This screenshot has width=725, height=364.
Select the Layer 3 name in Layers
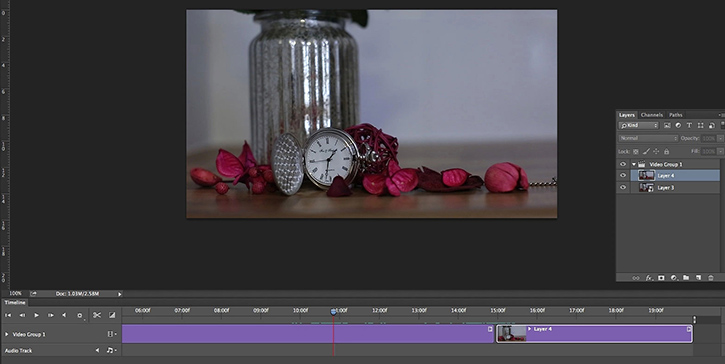click(x=665, y=187)
